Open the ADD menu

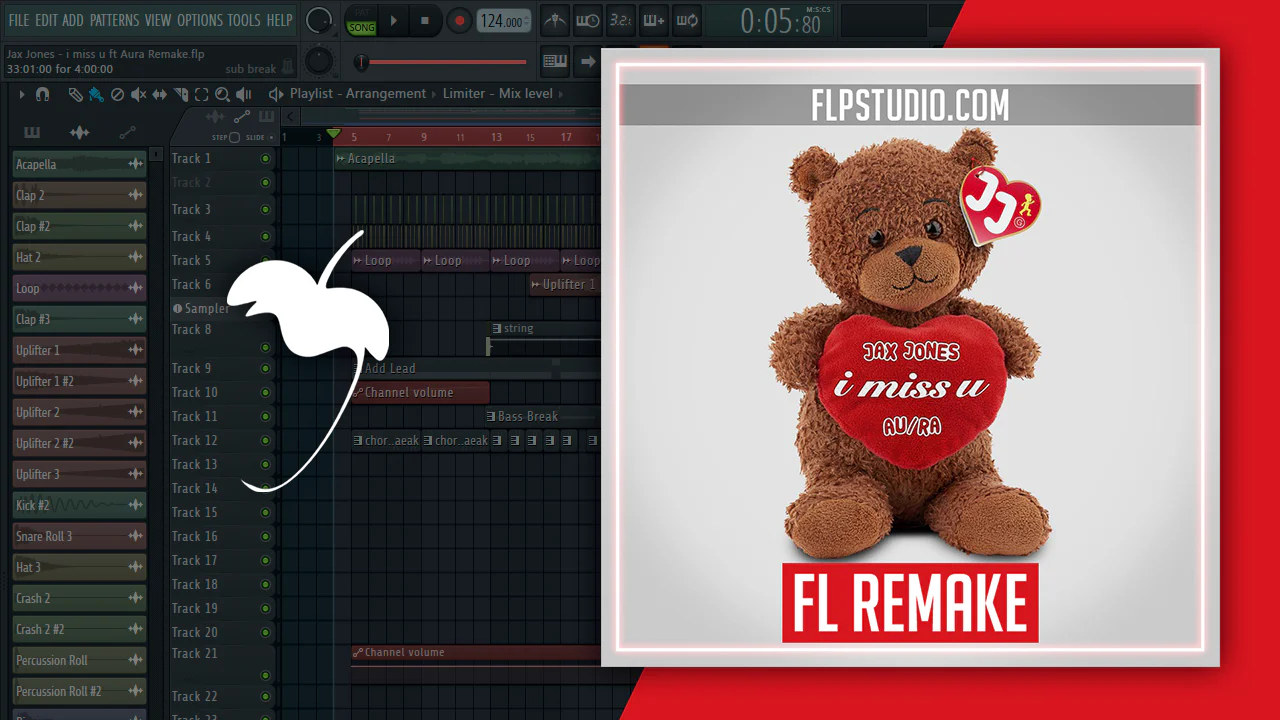73,20
